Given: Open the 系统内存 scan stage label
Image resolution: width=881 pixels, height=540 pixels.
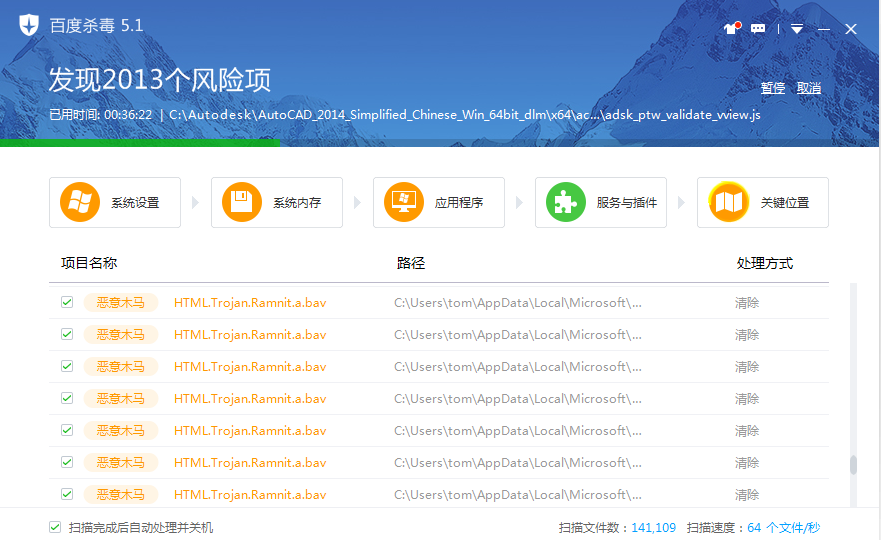Looking at the screenshot, I should pos(297,203).
